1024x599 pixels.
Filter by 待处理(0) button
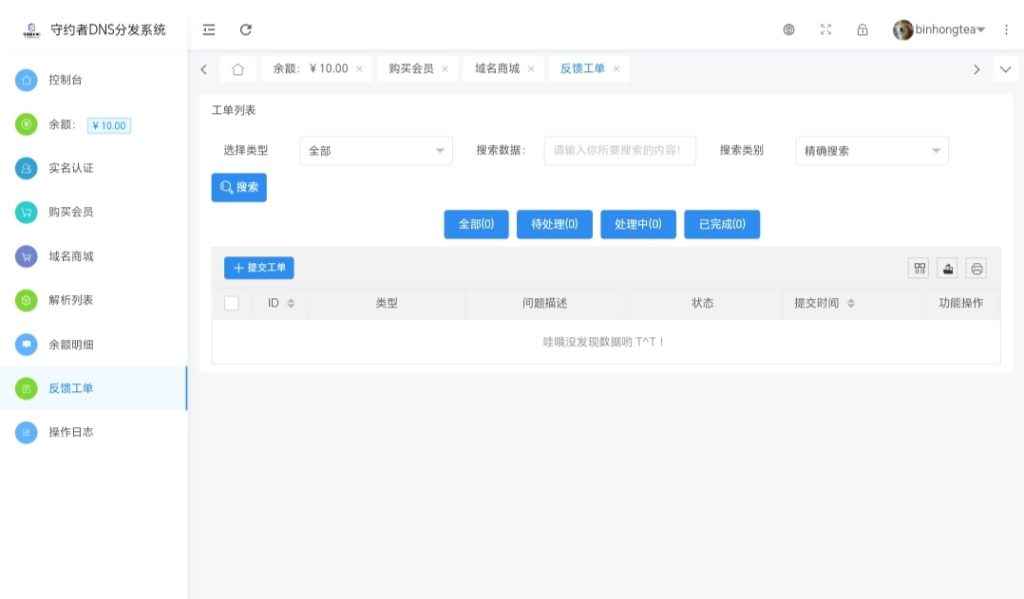click(554, 224)
